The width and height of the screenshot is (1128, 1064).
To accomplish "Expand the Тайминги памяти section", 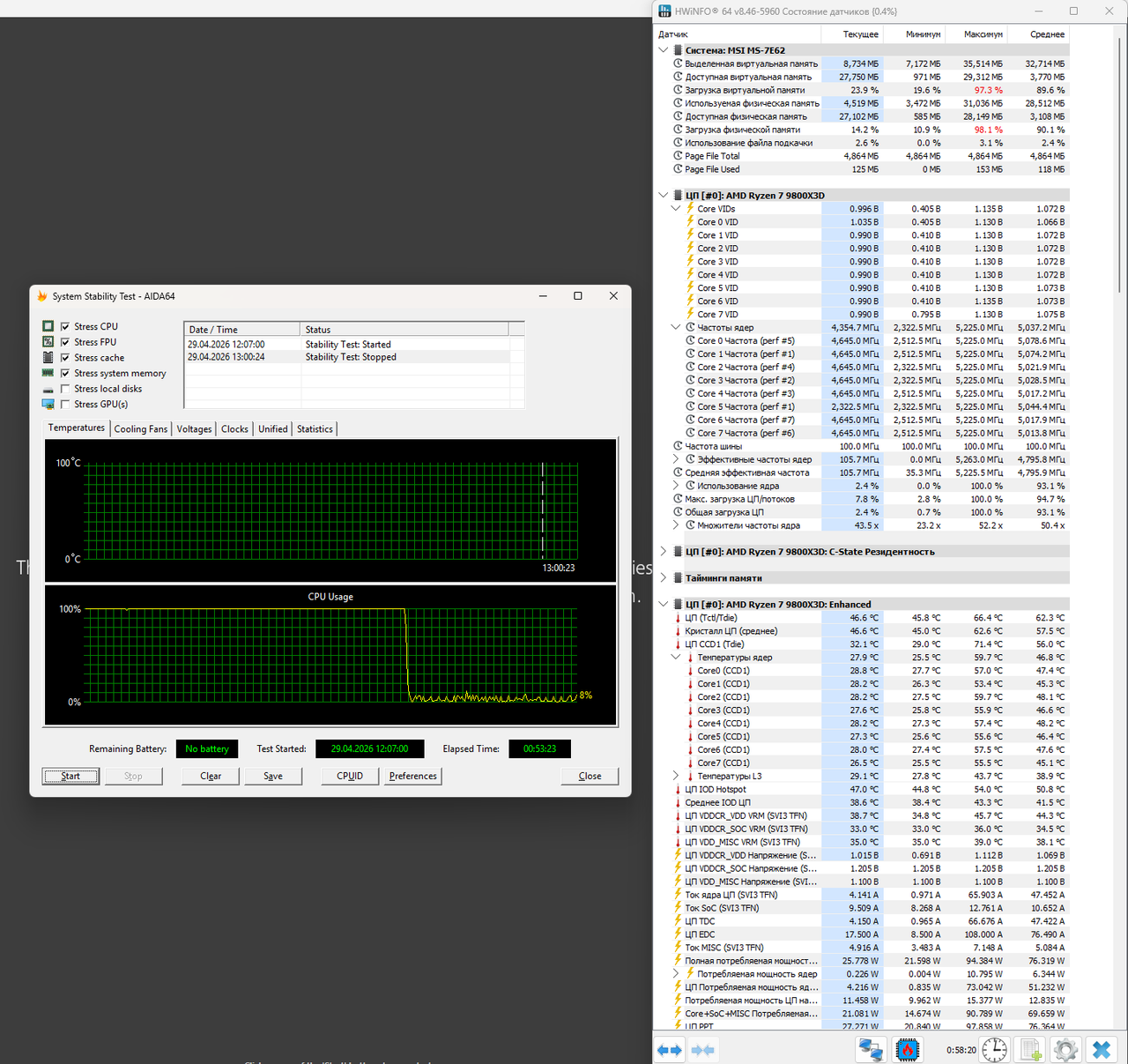I will pyautogui.click(x=664, y=578).
